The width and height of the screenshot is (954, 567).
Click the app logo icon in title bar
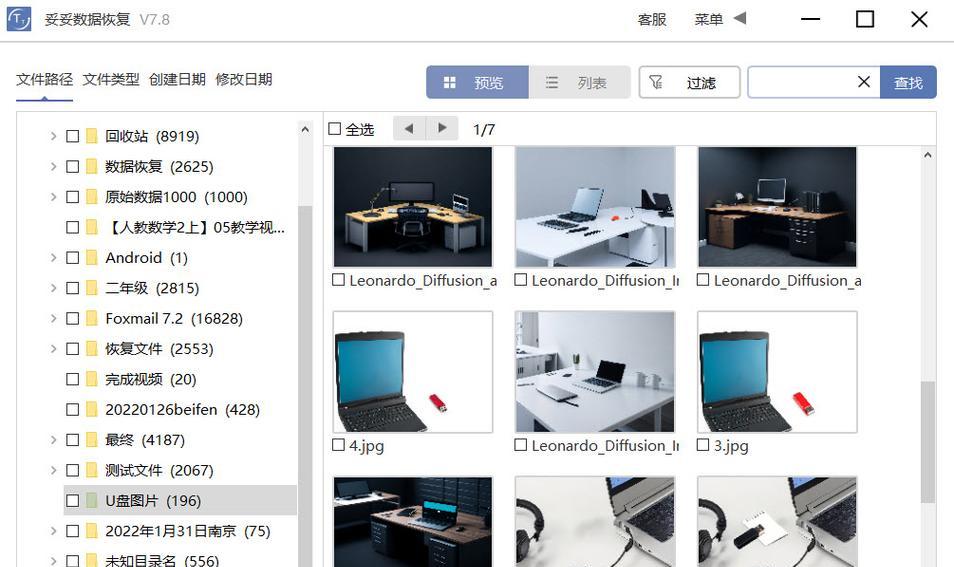19,19
